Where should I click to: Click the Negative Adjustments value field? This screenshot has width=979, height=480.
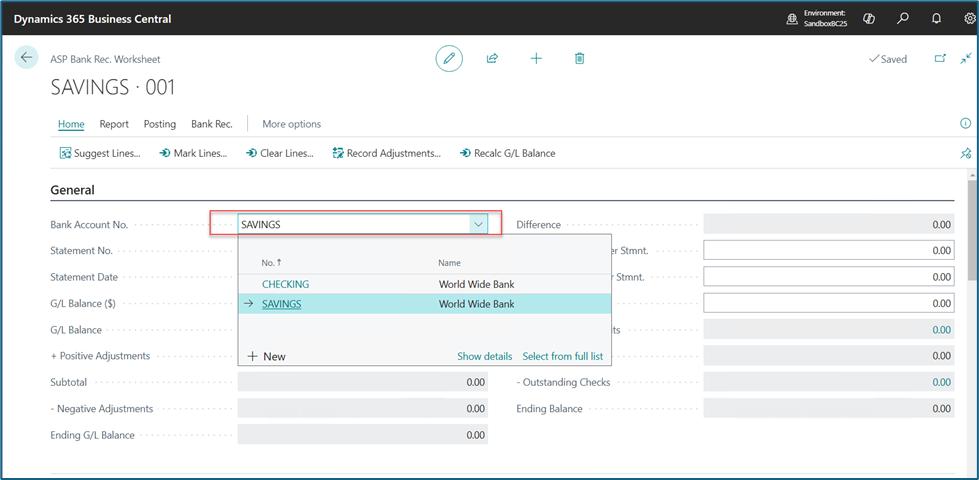click(363, 408)
